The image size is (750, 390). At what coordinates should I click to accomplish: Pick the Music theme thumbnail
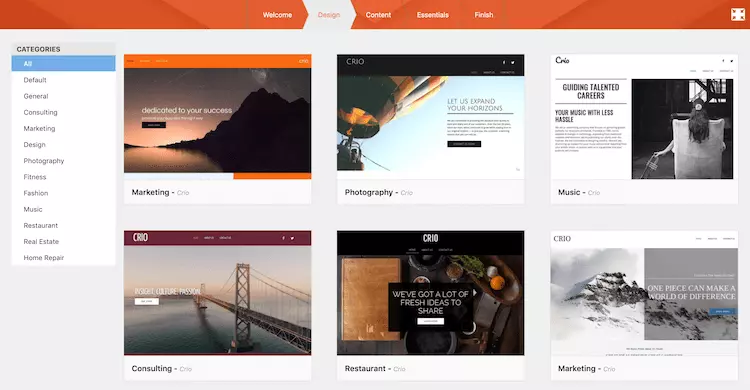click(644, 117)
